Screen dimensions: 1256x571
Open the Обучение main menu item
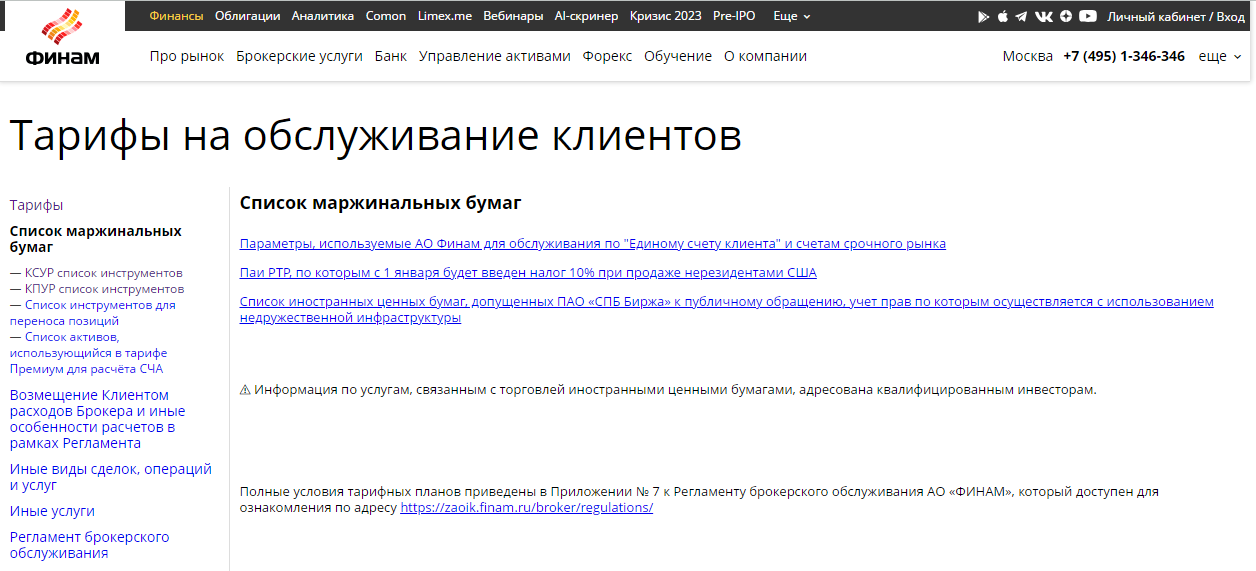point(678,56)
